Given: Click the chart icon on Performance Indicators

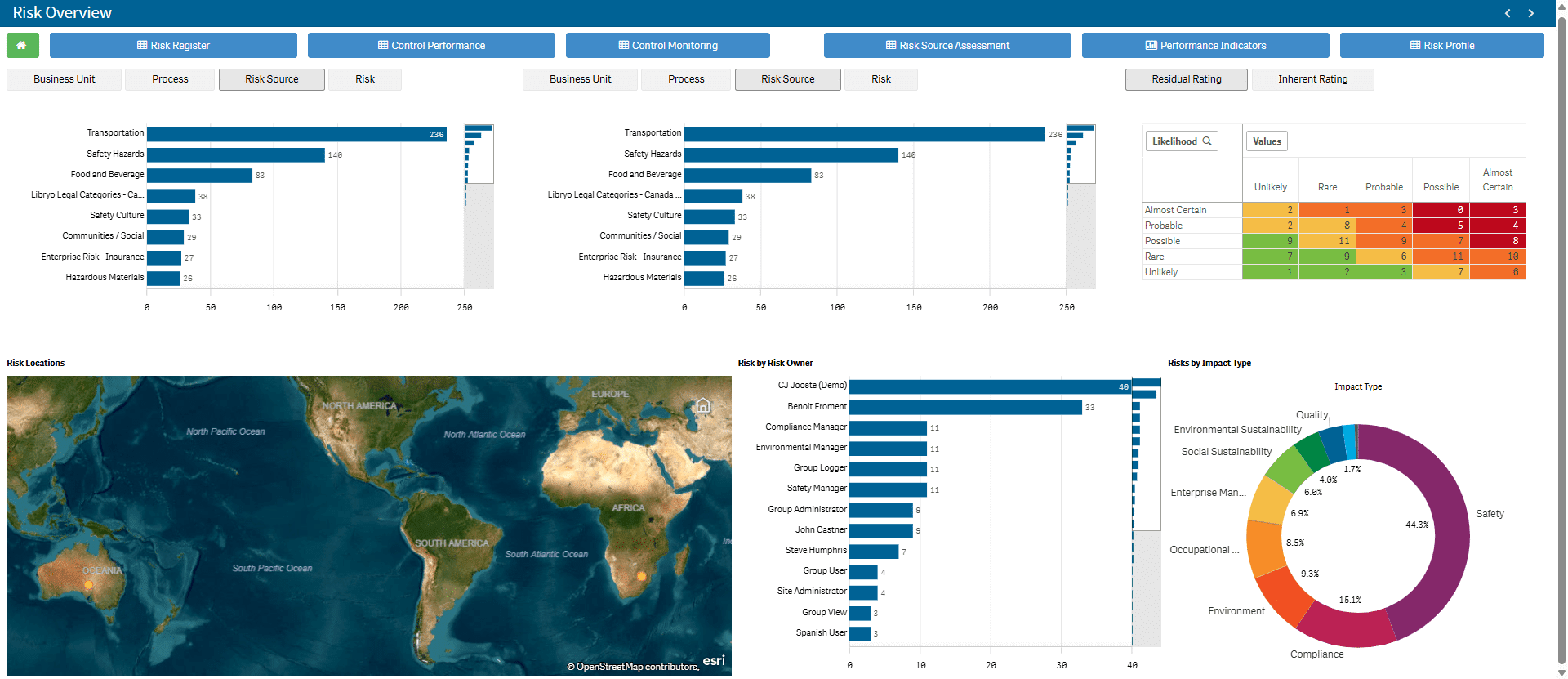Looking at the screenshot, I should [x=1151, y=46].
